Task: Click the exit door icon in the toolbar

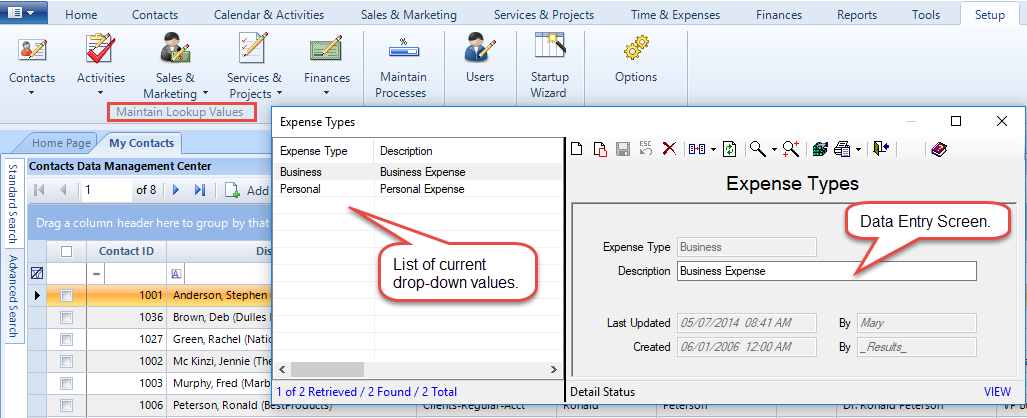Action: tap(880, 149)
